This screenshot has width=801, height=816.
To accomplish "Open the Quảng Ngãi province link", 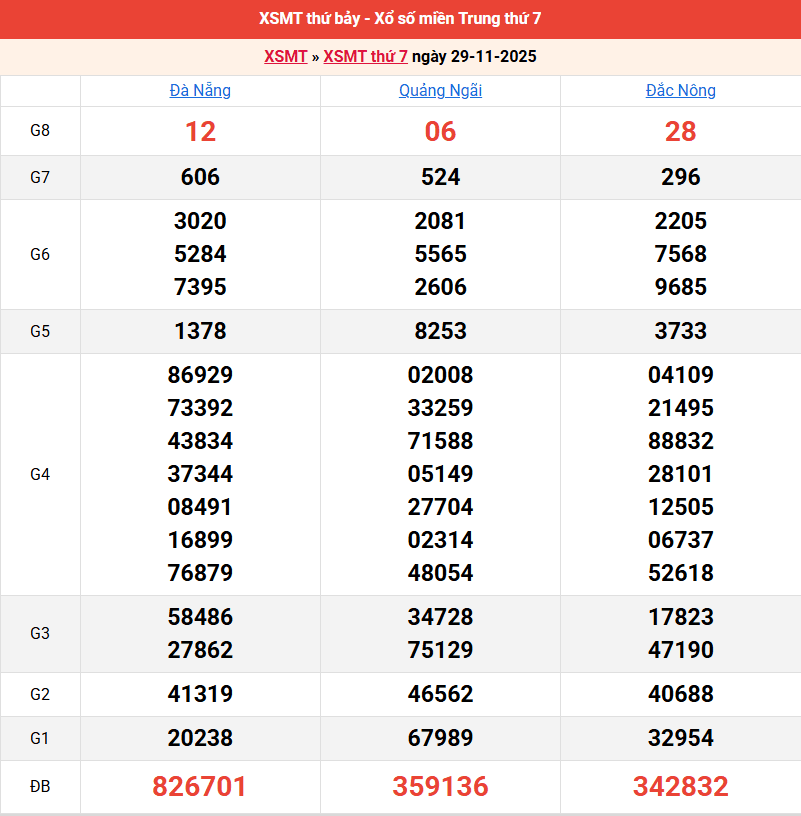I will [440, 91].
